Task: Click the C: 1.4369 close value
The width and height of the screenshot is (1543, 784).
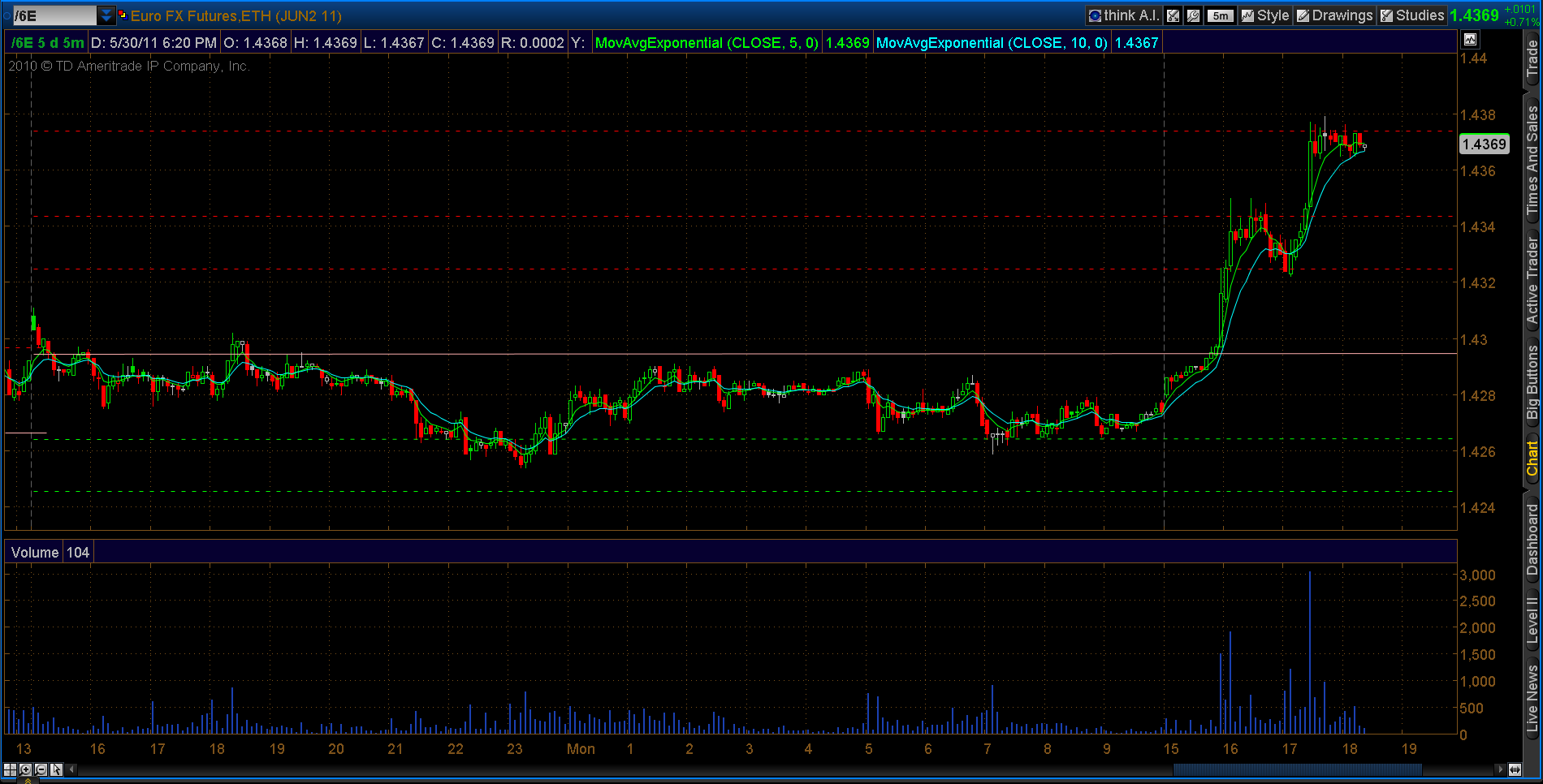Action: pos(462,43)
